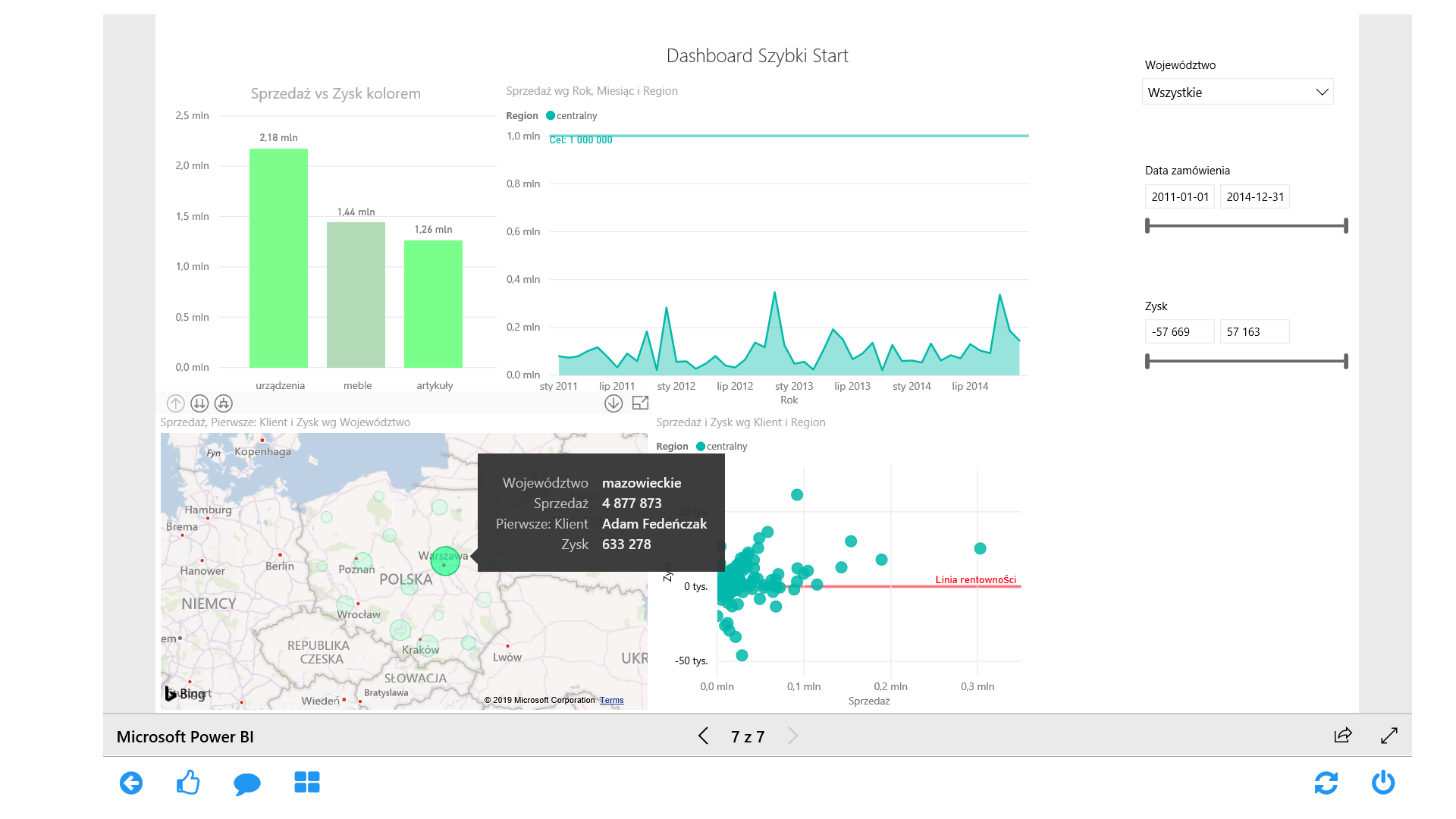Image resolution: width=1456 pixels, height=819 pixels.
Task: Open comments with speech bubble icon
Action: tap(247, 783)
